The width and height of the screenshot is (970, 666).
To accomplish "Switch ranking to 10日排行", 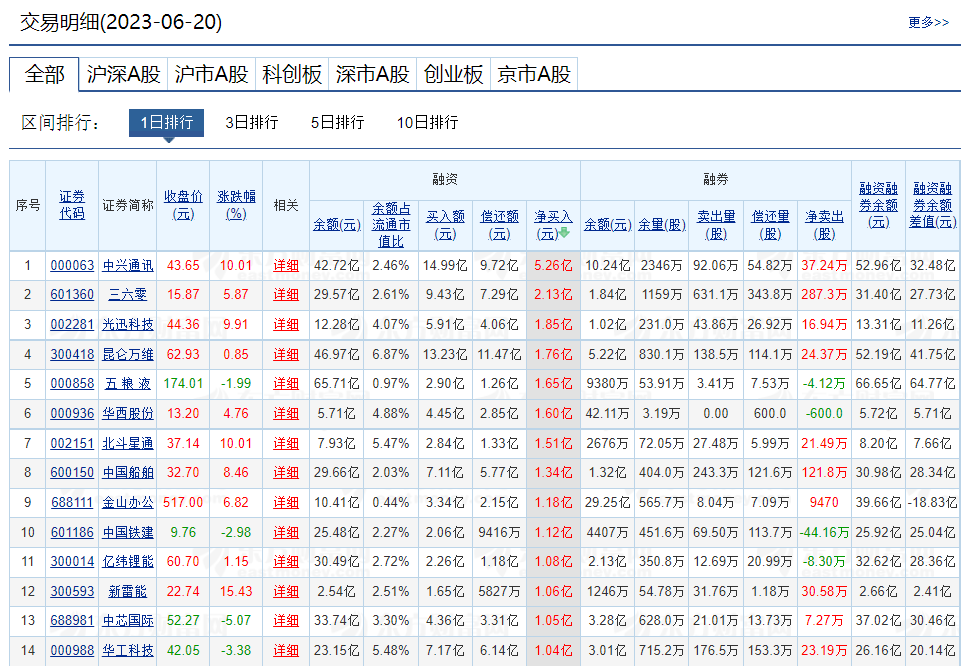I will click(427, 122).
